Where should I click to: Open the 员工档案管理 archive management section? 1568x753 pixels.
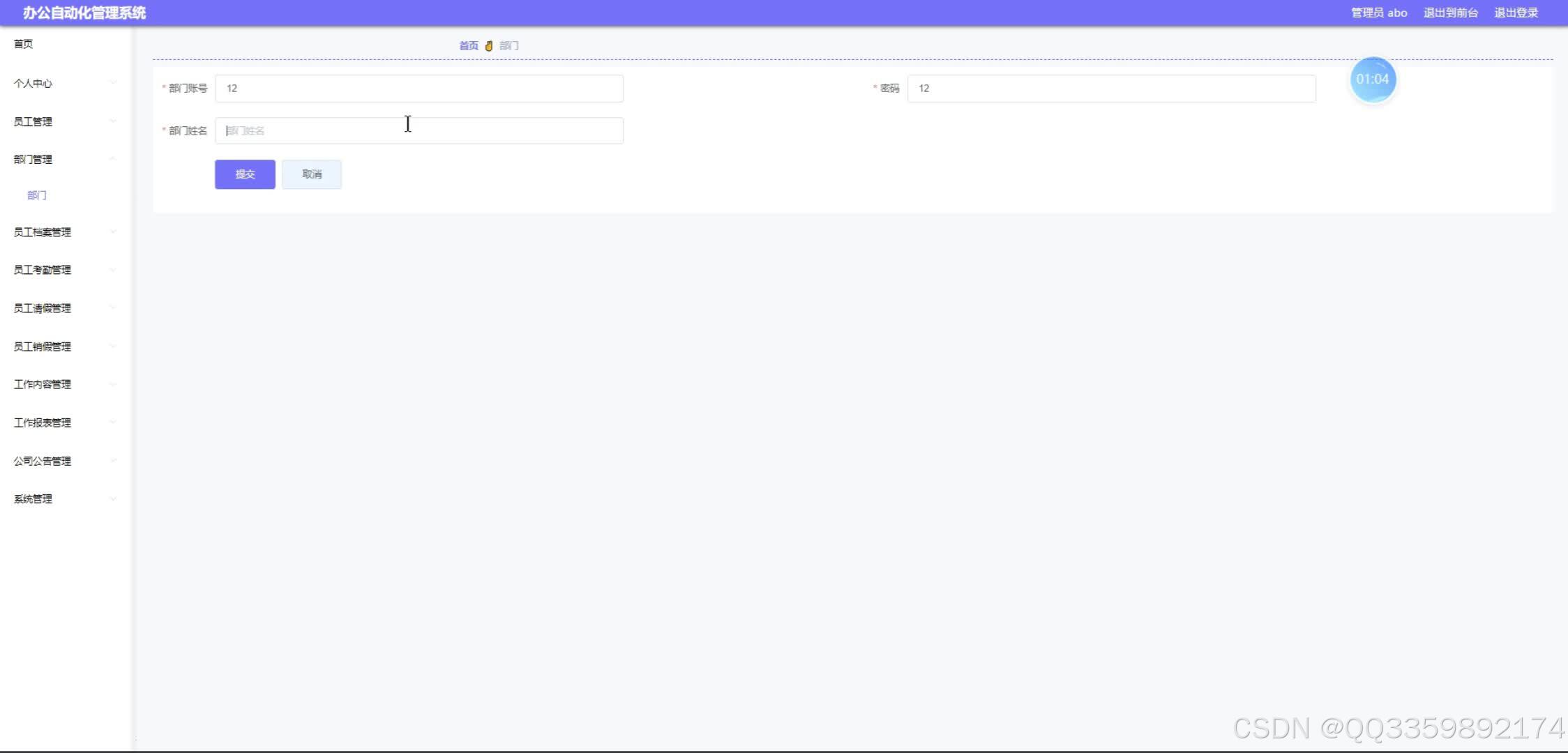coord(43,231)
